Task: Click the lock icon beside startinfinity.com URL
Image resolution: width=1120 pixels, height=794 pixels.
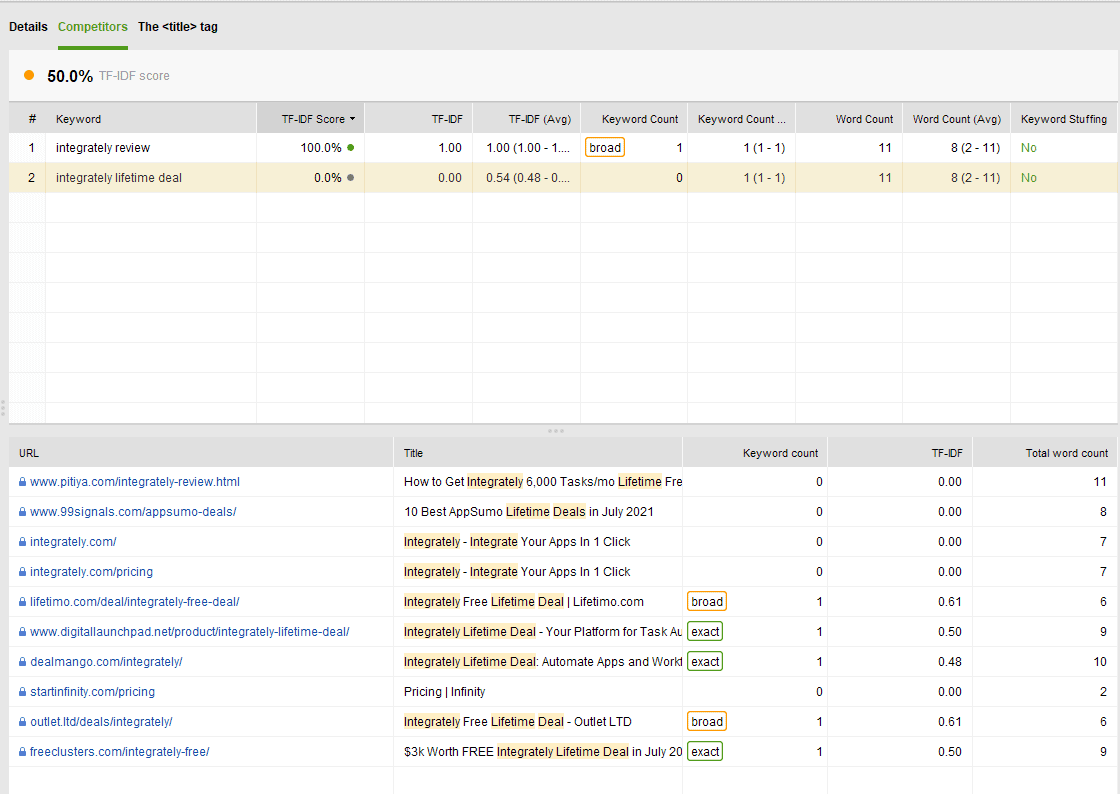Action: [x=23, y=692]
